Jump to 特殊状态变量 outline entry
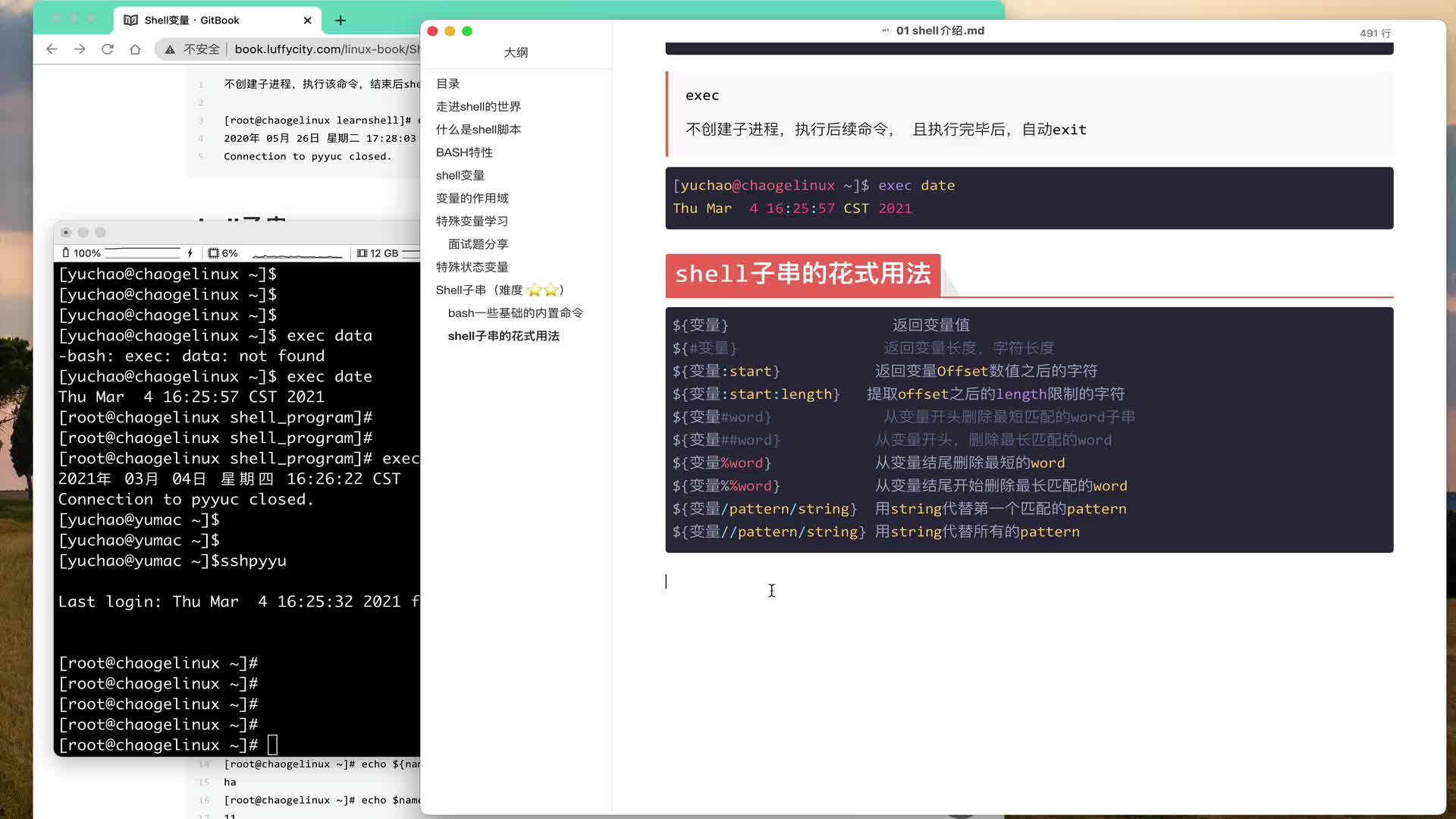1456x819 pixels. point(472,267)
